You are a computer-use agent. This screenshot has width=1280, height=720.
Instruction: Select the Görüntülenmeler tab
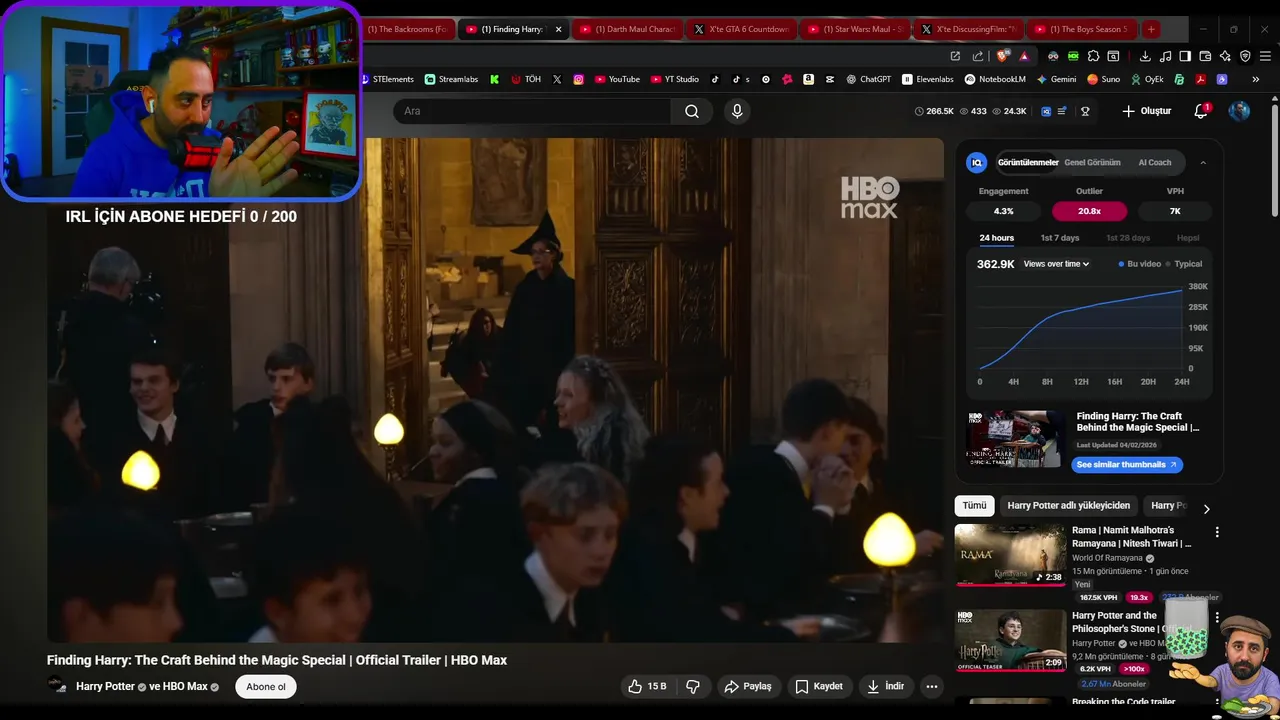[x=1028, y=162]
